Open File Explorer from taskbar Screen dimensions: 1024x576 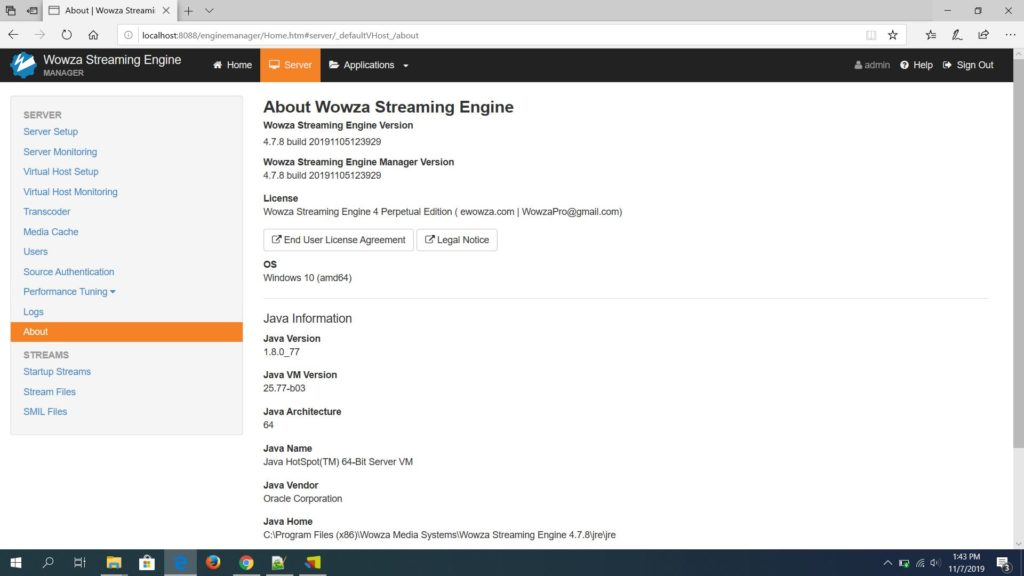pyautogui.click(x=114, y=562)
